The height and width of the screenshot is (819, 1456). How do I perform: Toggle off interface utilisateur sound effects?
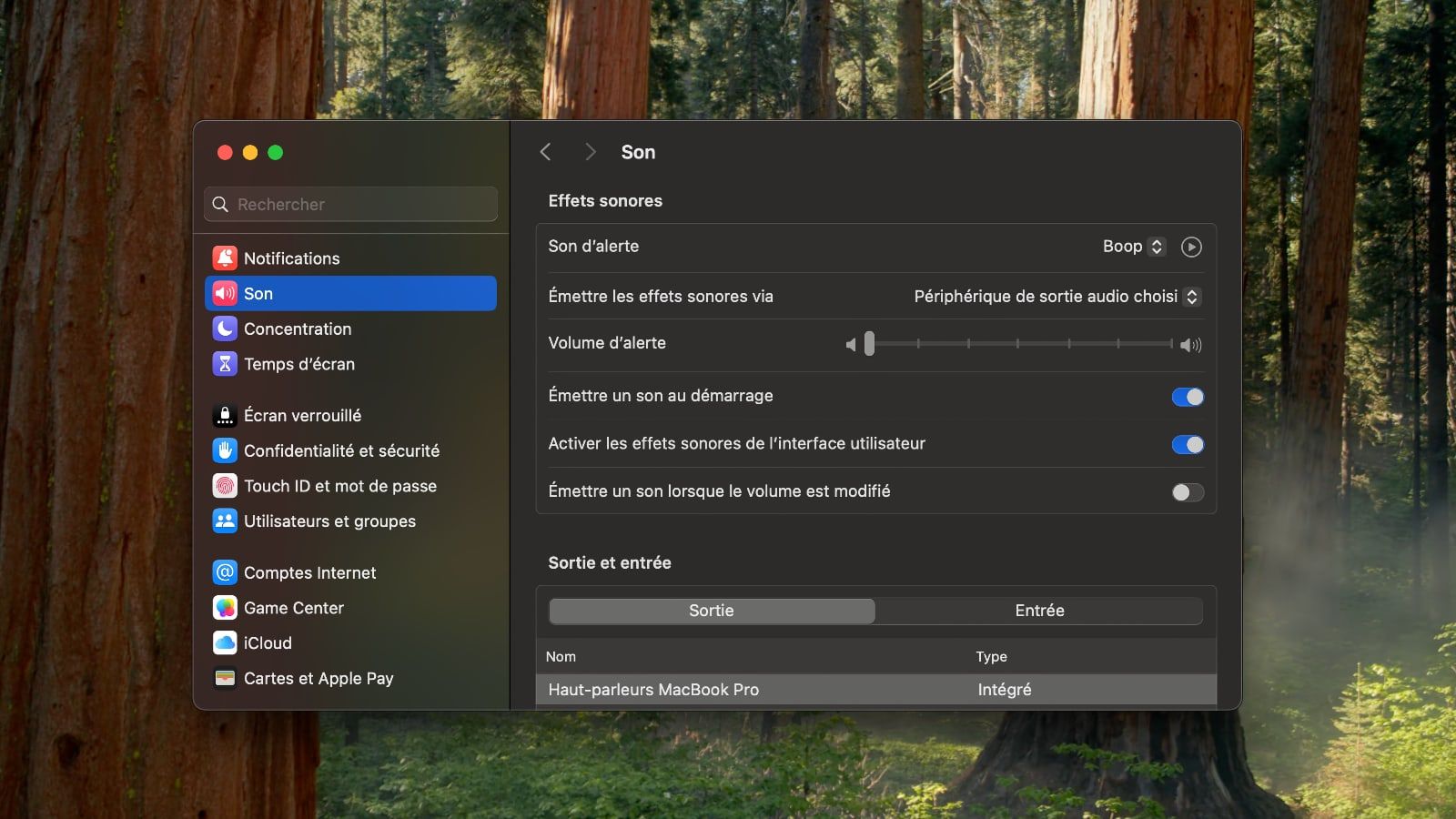click(x=1187, y=444)
